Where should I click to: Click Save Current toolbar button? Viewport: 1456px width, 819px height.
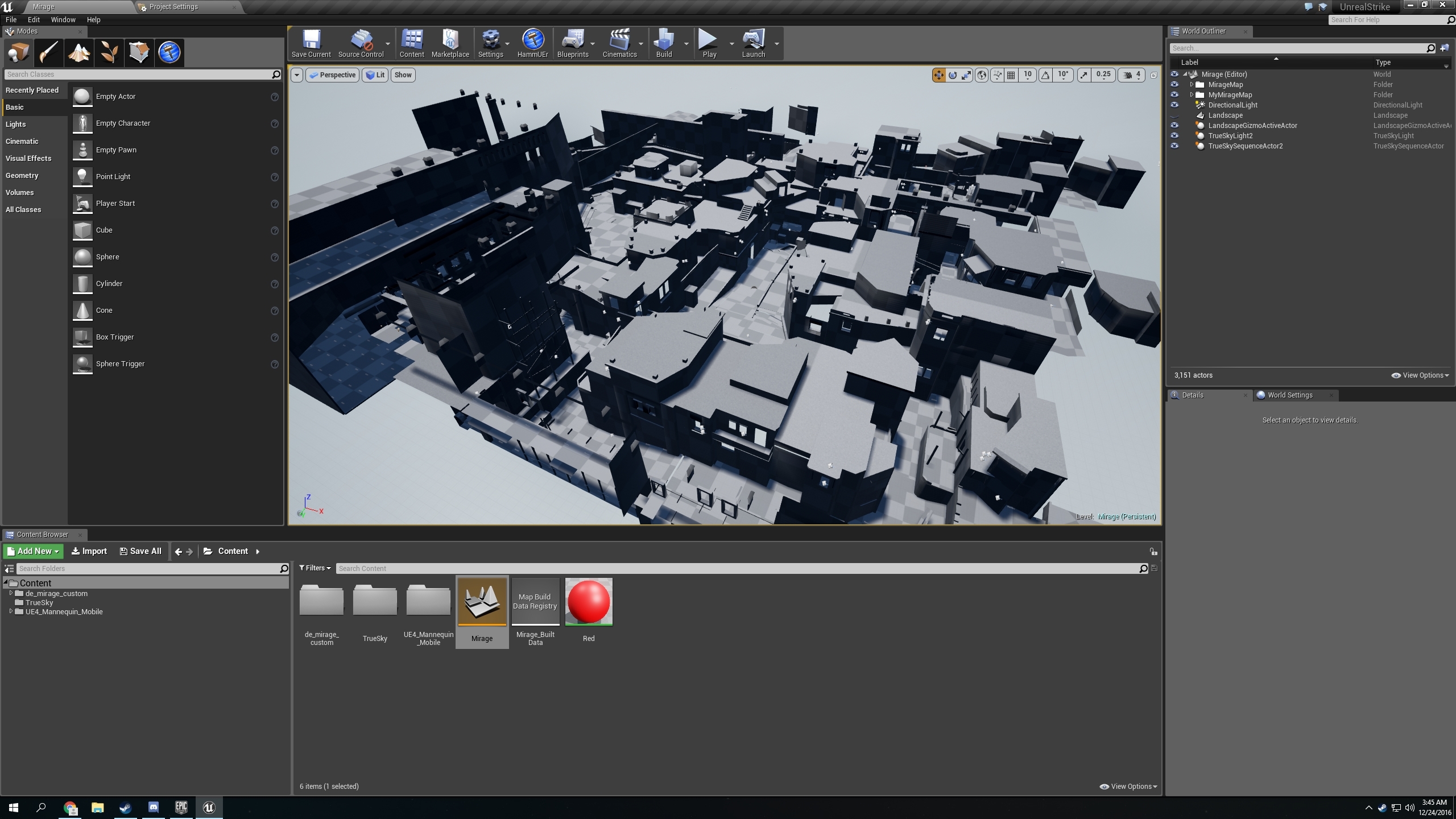point(311,44)
